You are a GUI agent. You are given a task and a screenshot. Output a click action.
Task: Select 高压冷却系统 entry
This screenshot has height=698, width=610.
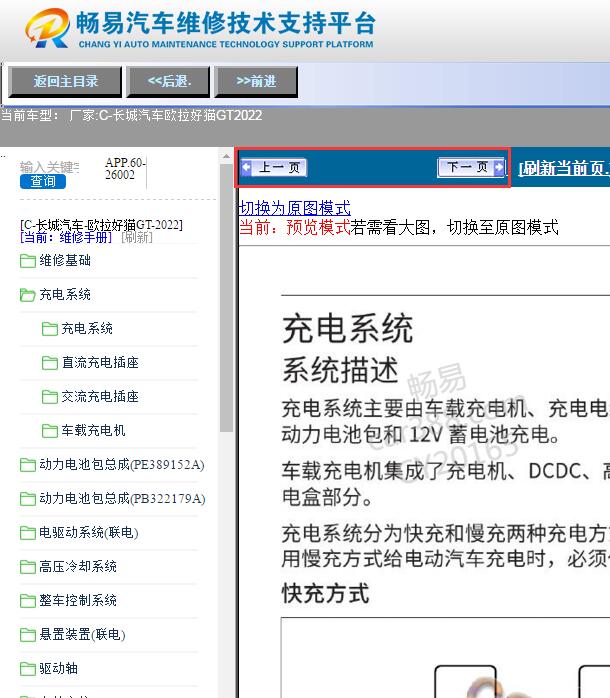[x=78, y=566]
